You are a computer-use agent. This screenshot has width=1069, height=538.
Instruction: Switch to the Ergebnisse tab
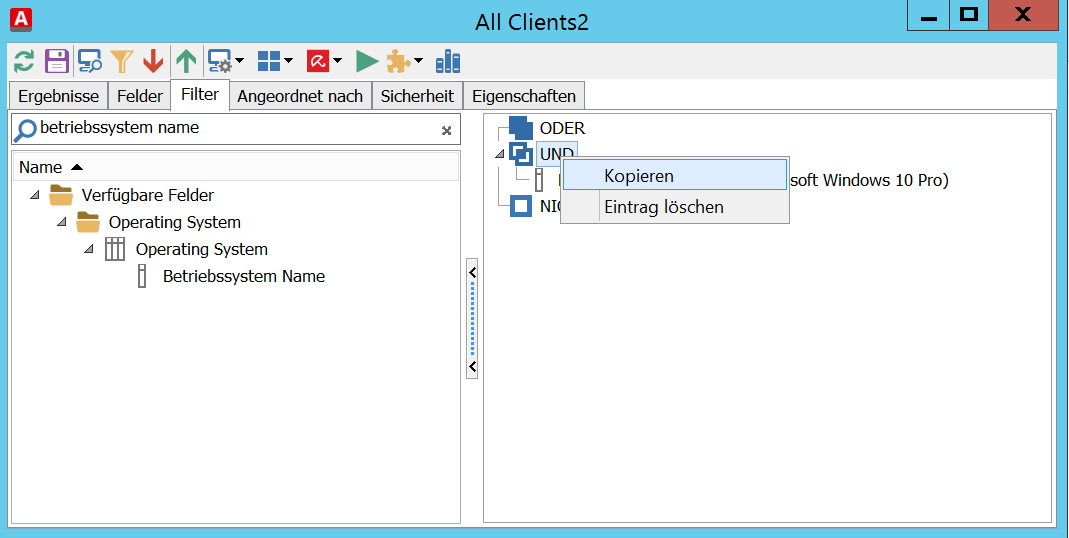(x=59, y=97)
